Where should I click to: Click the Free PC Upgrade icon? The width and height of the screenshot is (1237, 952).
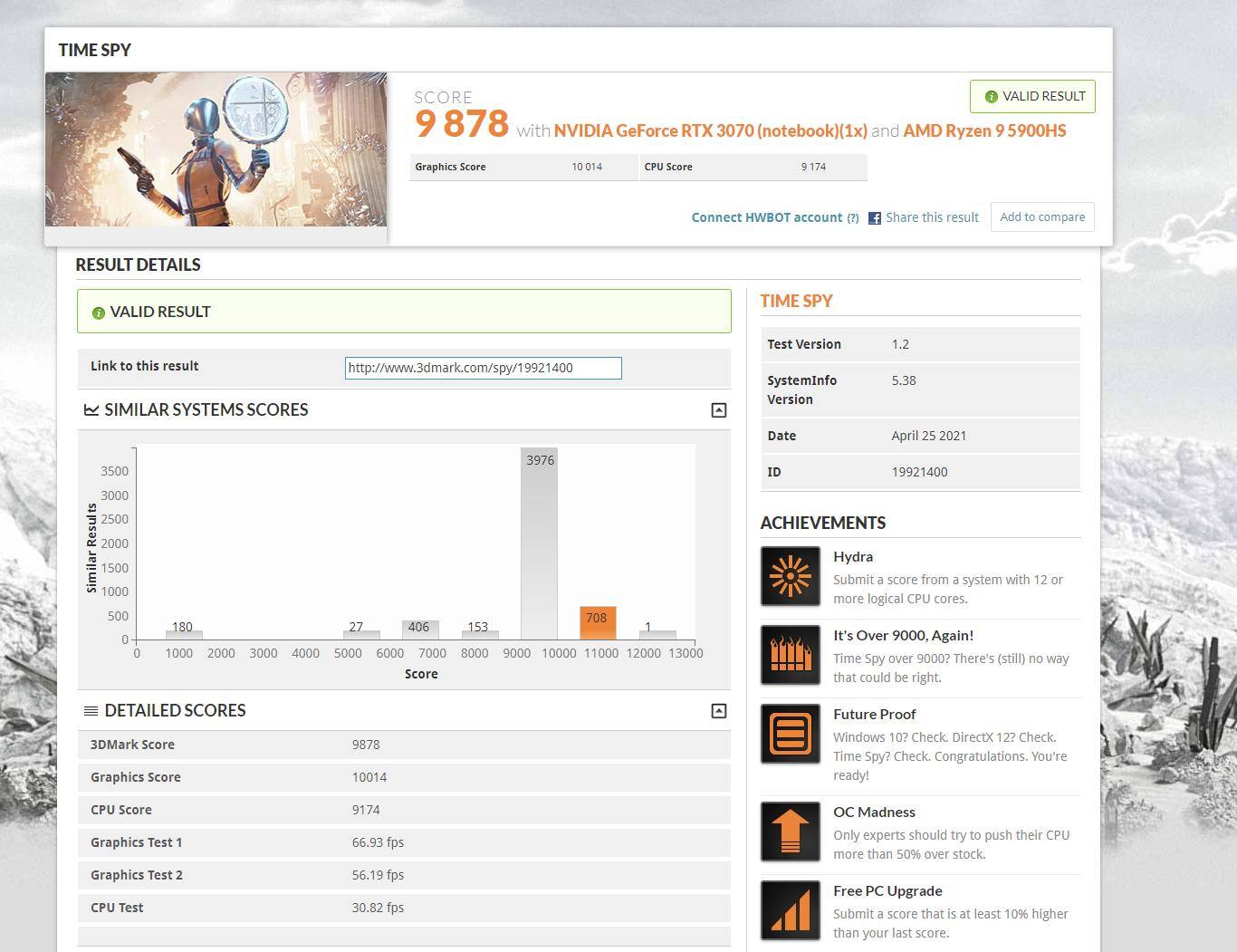790,910
